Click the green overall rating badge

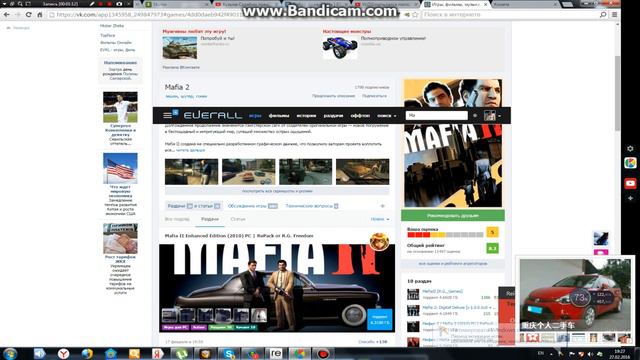coord(492,248)
